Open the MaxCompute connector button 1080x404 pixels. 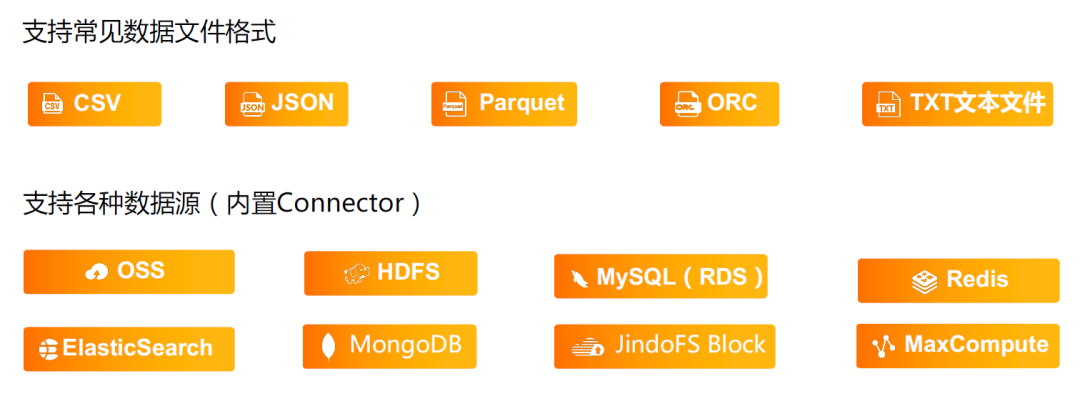coord(958,346)
